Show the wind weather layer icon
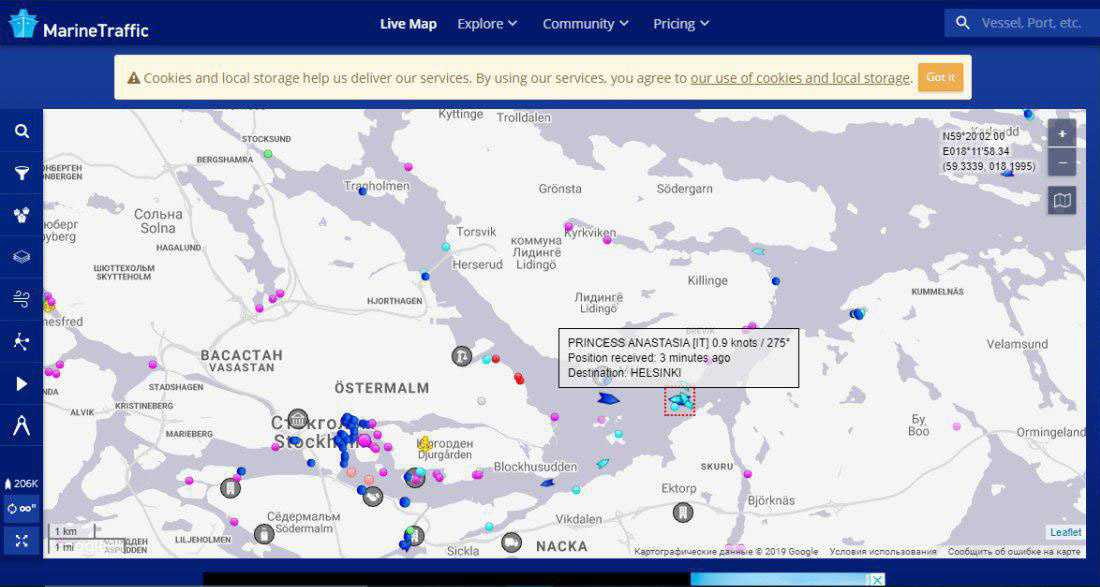1100x587 pixels. pyautogui.click(x=22, y=299)
